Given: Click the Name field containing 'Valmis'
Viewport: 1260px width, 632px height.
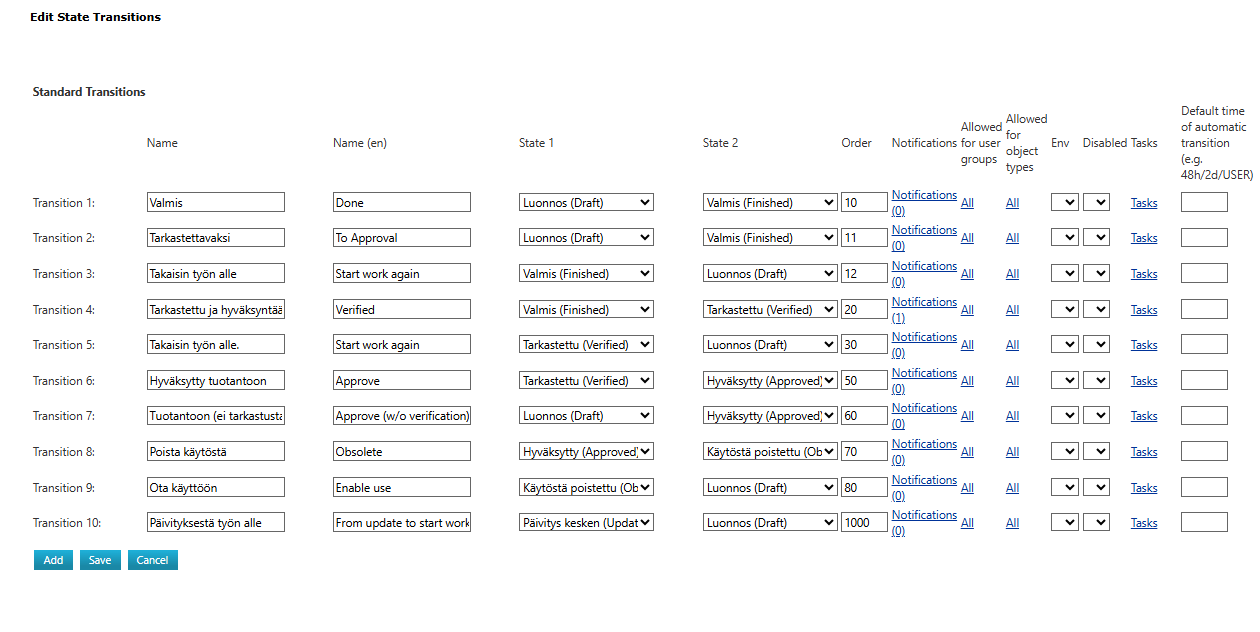Looking at the screenshot, I should [215, 203].
